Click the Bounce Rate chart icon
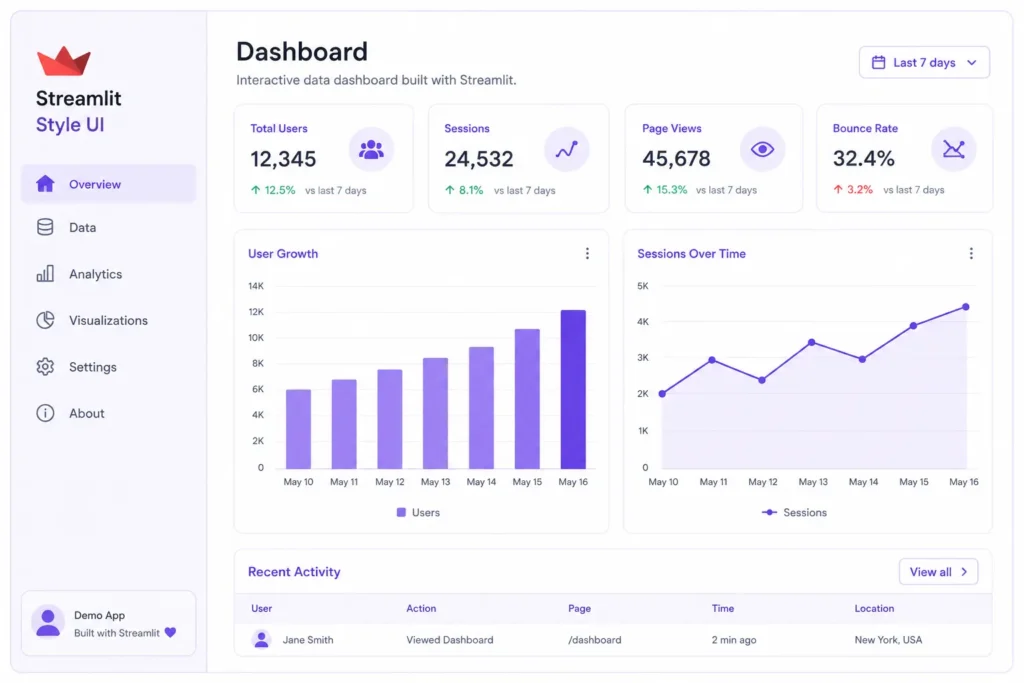 (x=953, y=150)
